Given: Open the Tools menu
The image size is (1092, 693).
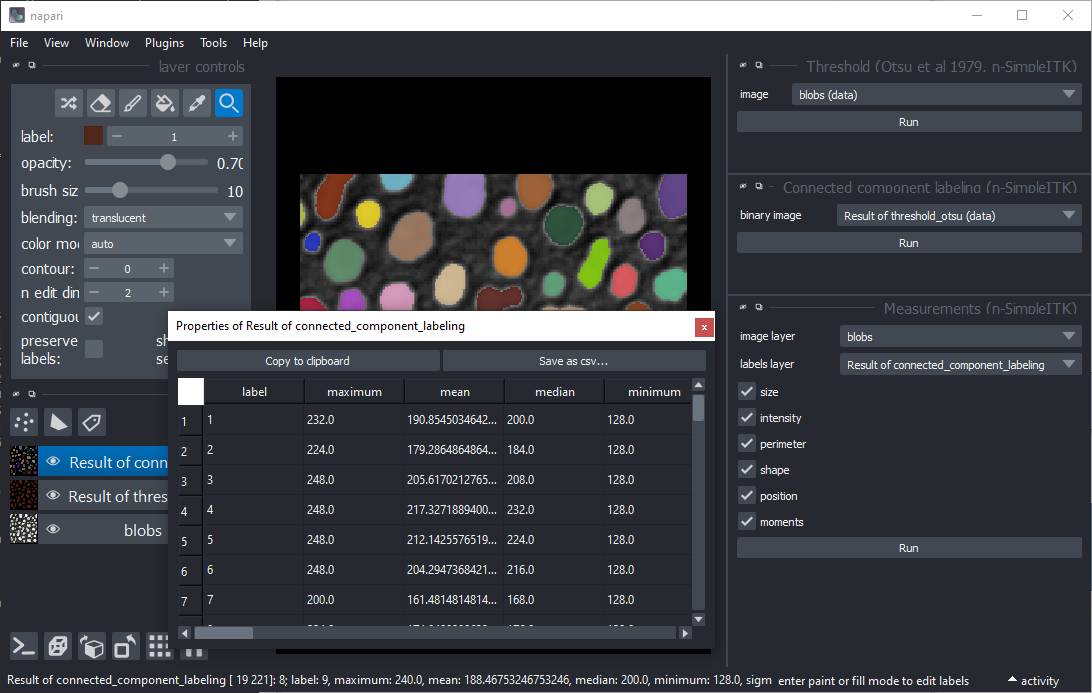Looking at the screenshot, I should (213, 43).
